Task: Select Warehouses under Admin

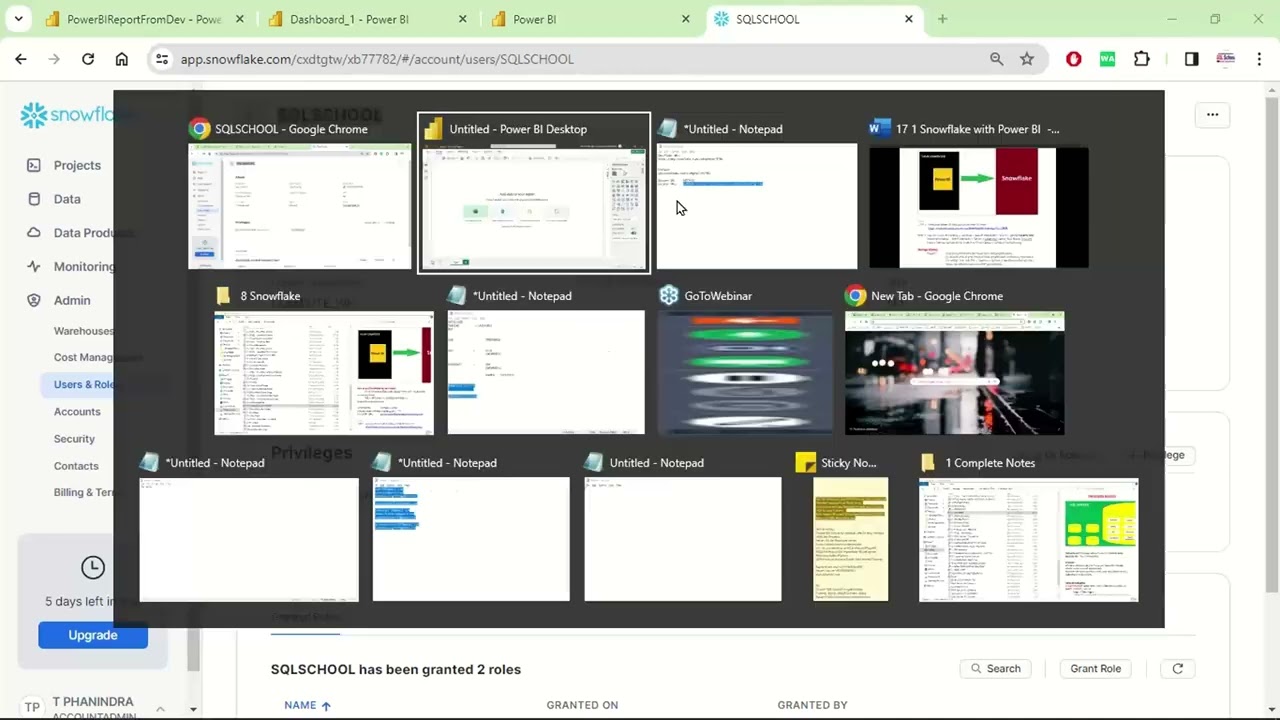Action: pyautogui.click(x=84, y=331)
